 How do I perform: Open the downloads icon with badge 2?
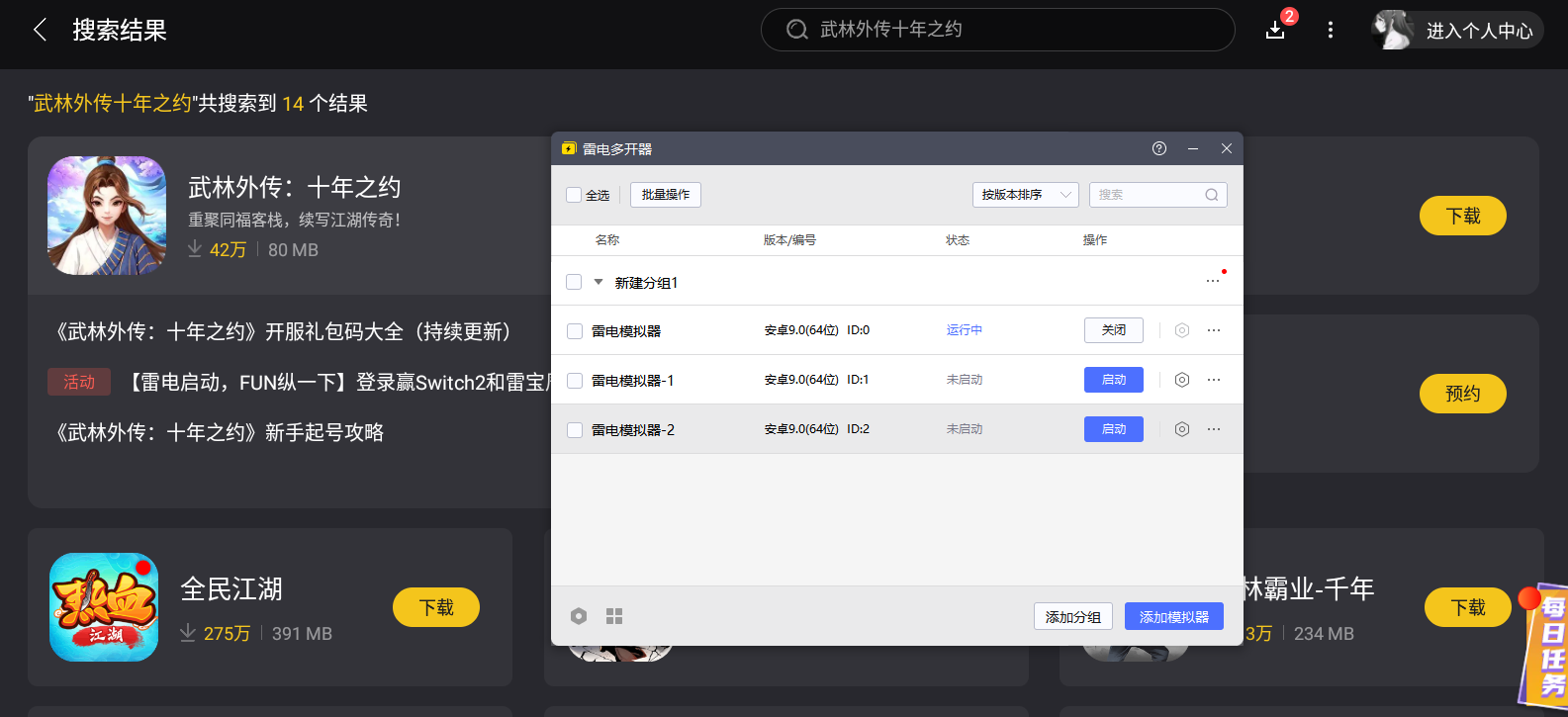[1275, 30]
